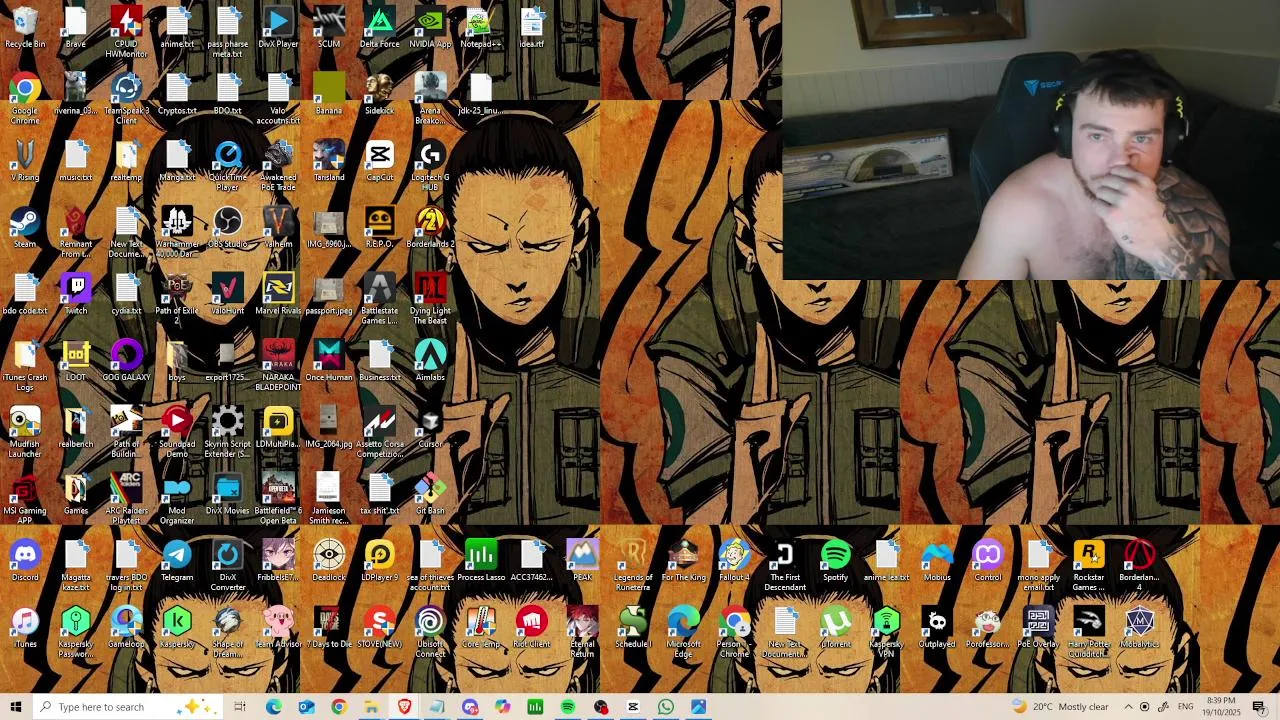Open the TeamSpeak 3 Client shortcut
Viewport: 1280px width, 720px height.
pyautogui.click(x=126, y=99)
